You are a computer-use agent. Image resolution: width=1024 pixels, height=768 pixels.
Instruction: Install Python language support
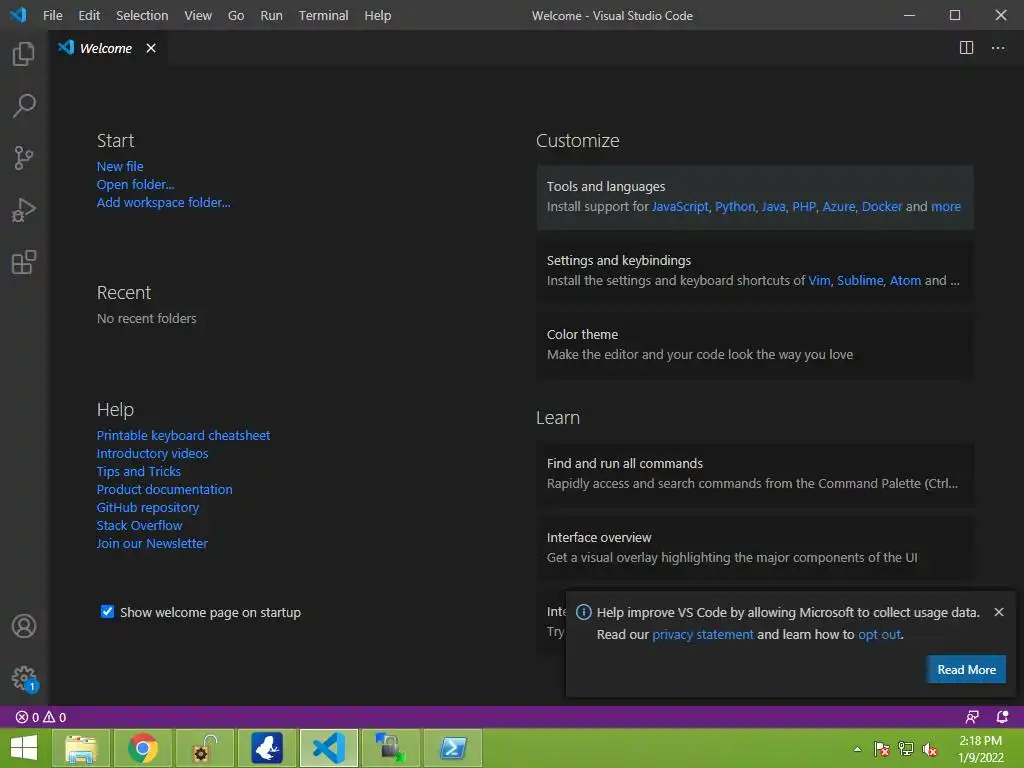[735, 206]
